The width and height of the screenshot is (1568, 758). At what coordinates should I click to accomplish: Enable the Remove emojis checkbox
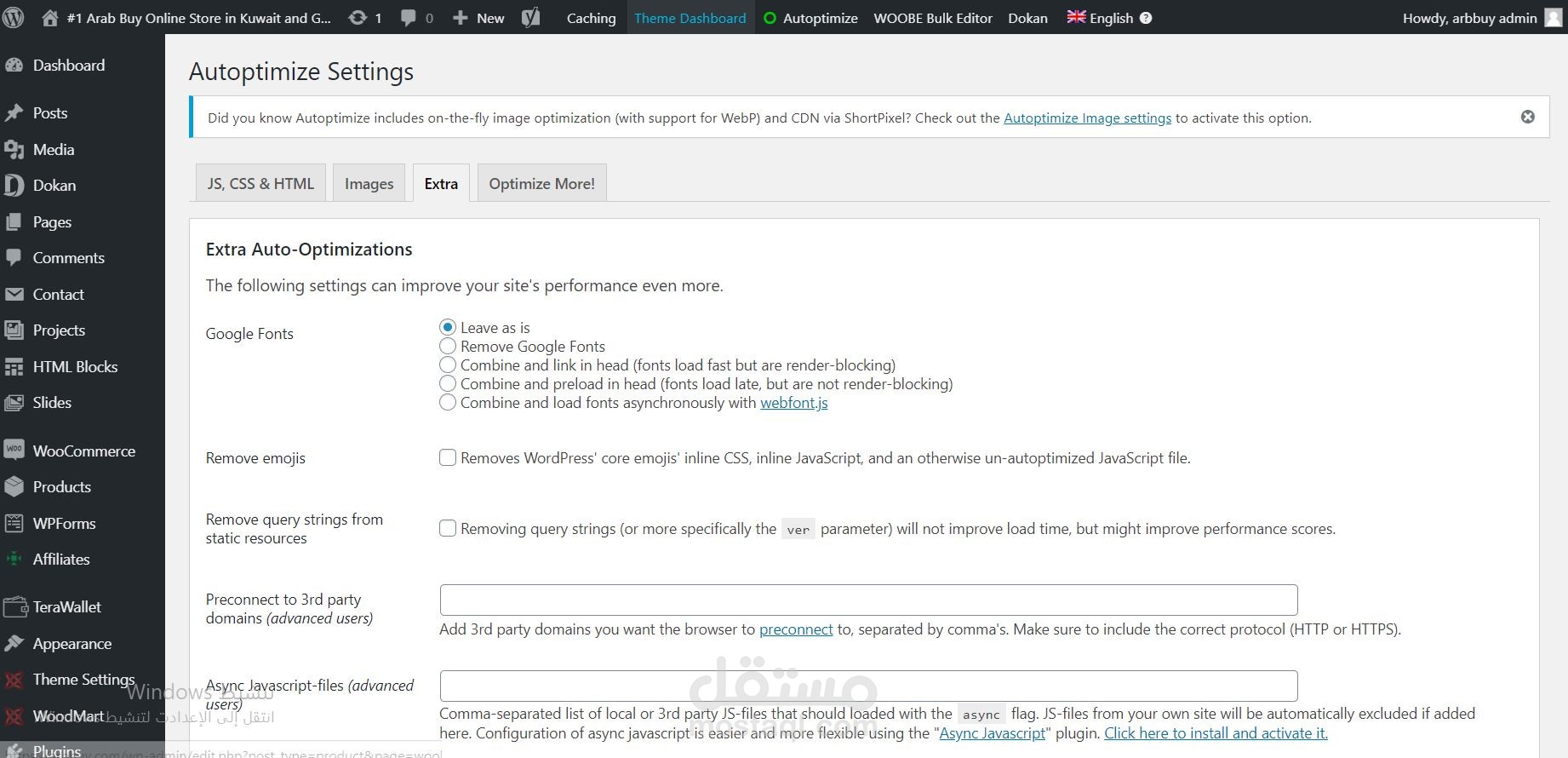point(448,457)
